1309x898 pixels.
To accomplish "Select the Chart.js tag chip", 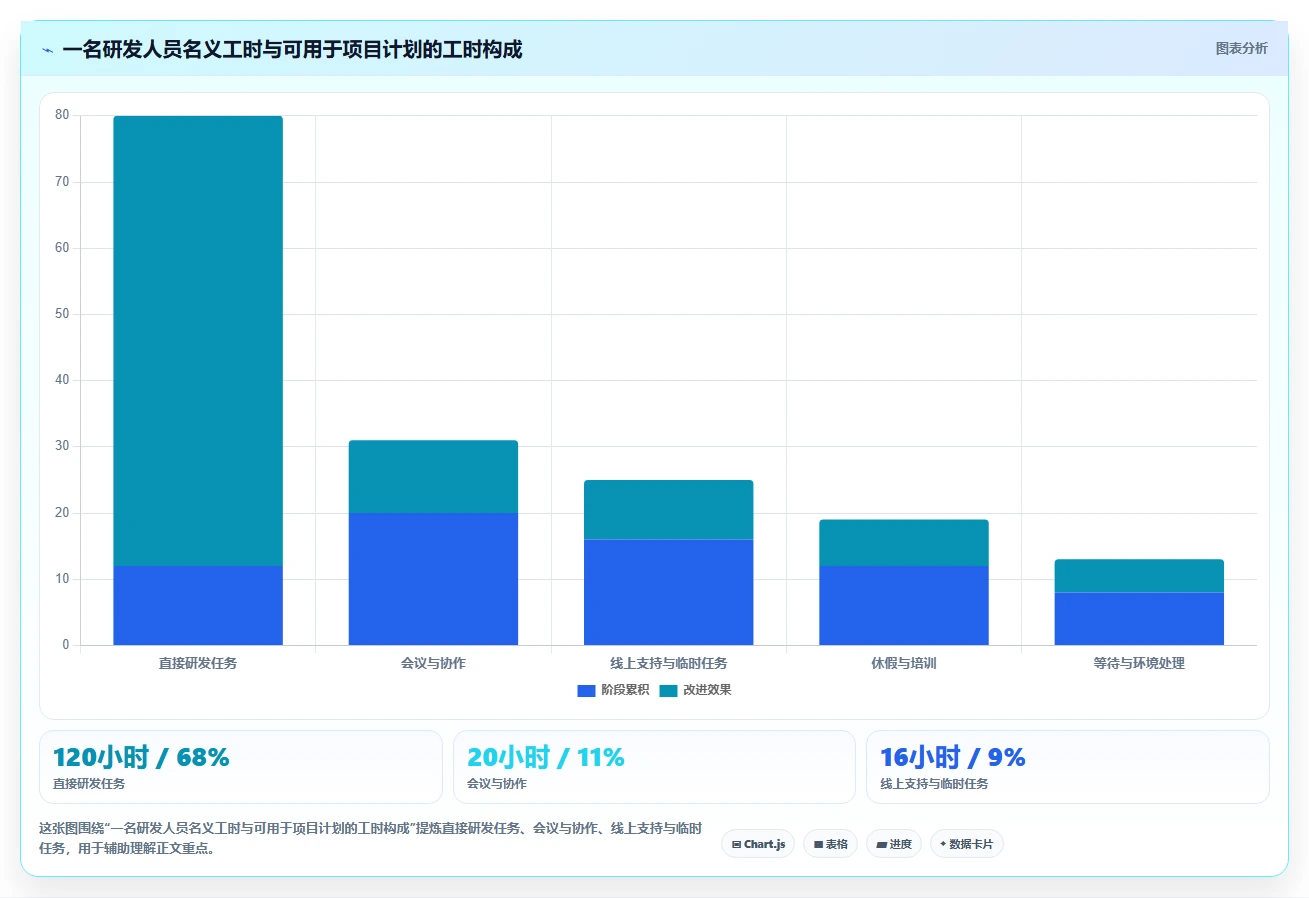I will pyautogui.click(x=758, y=844).
